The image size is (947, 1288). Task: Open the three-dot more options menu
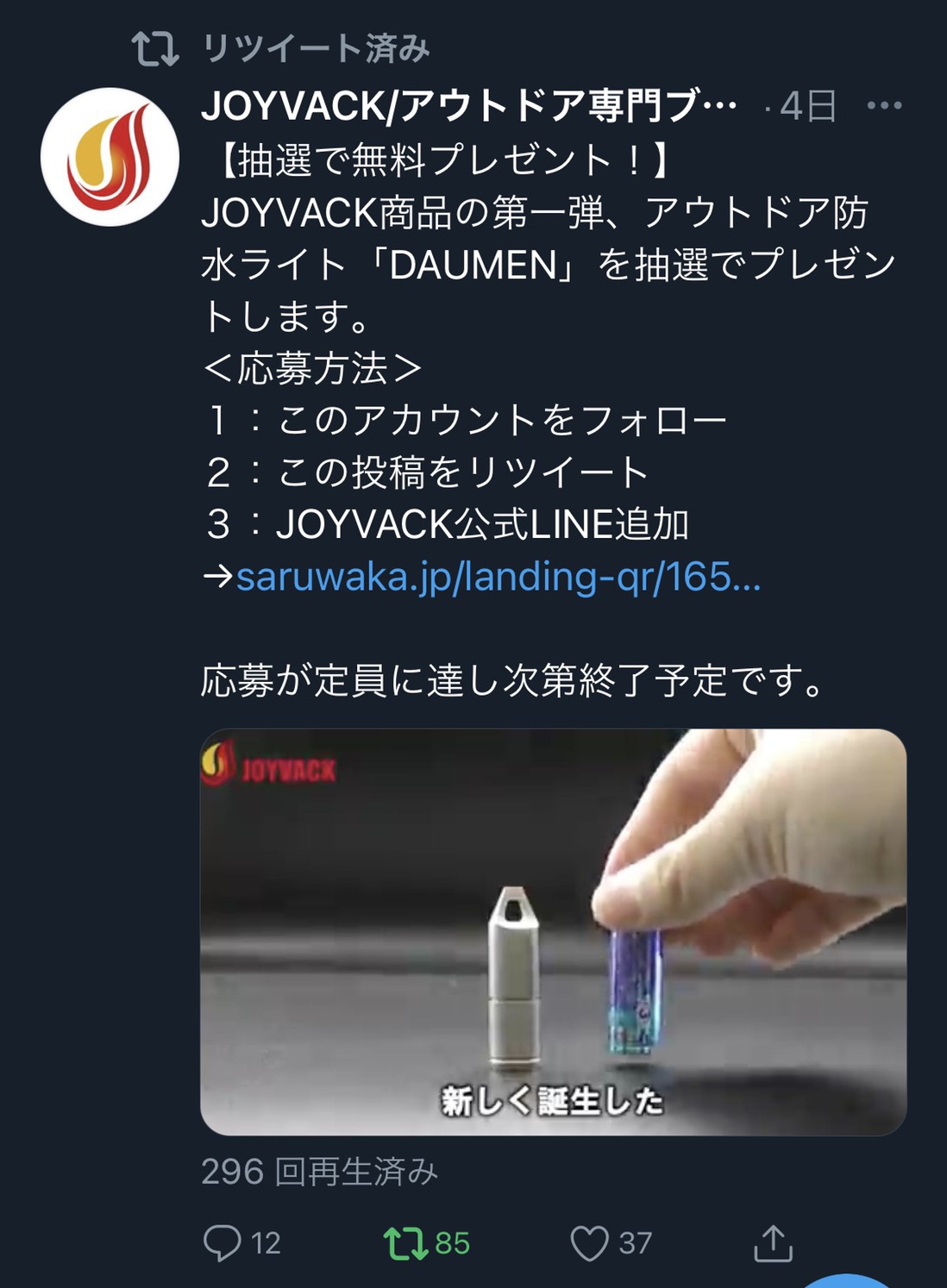[x=884, y=106]
